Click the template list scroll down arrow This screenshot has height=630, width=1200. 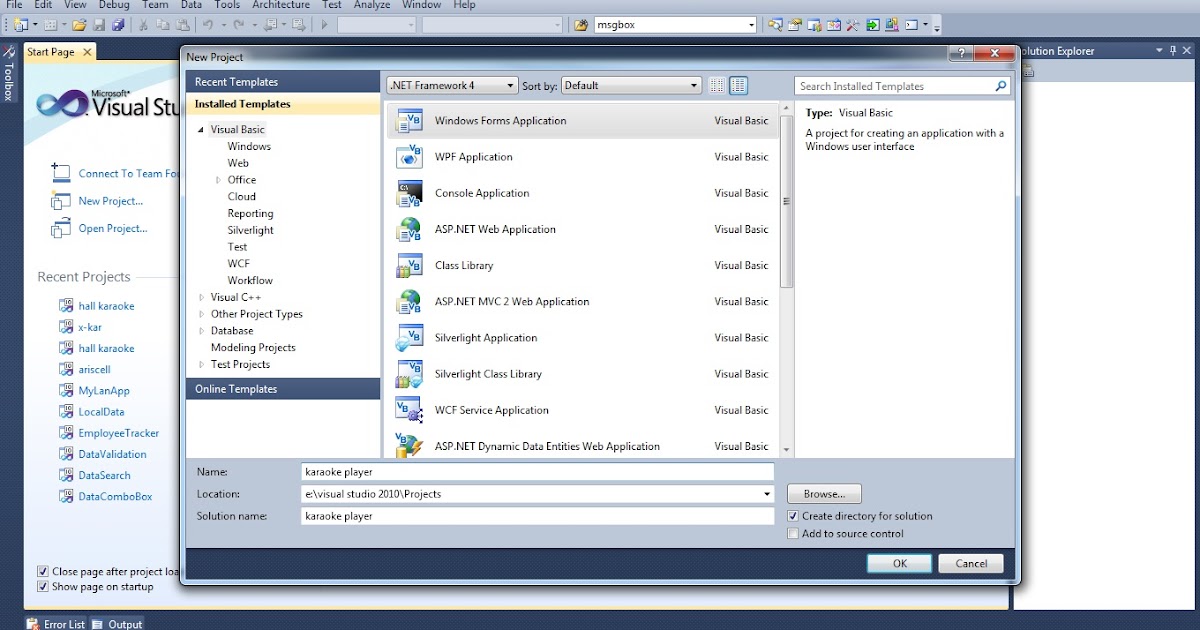[x=786, y=450]
